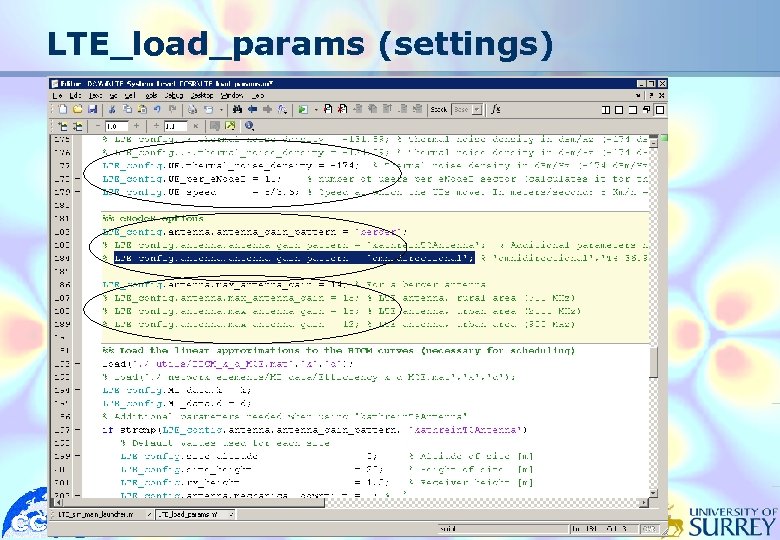Viewport: 780px width, 540px height.
Task: Click the vertical scrollbar down arrow
Action: (654, 493)
